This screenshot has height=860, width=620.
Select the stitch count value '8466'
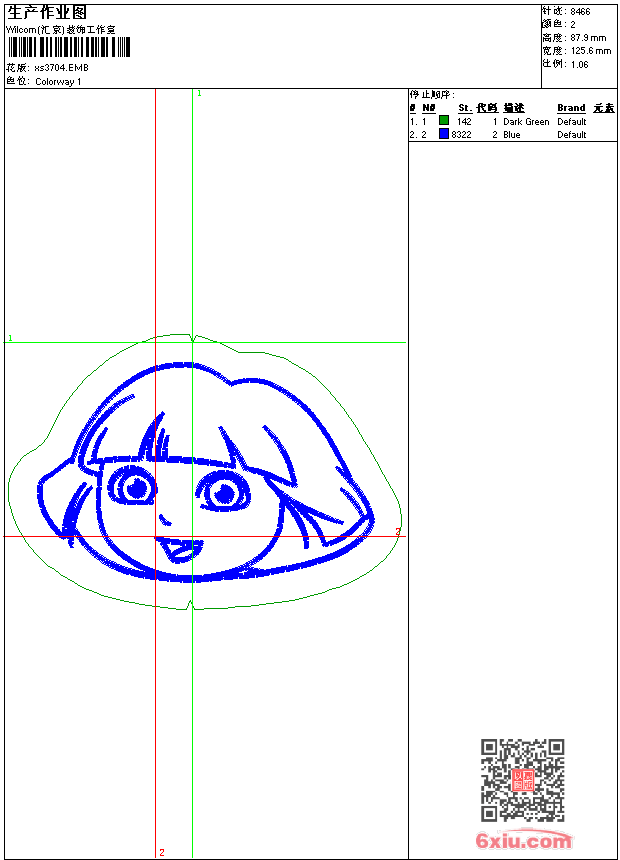pos(580,12)
